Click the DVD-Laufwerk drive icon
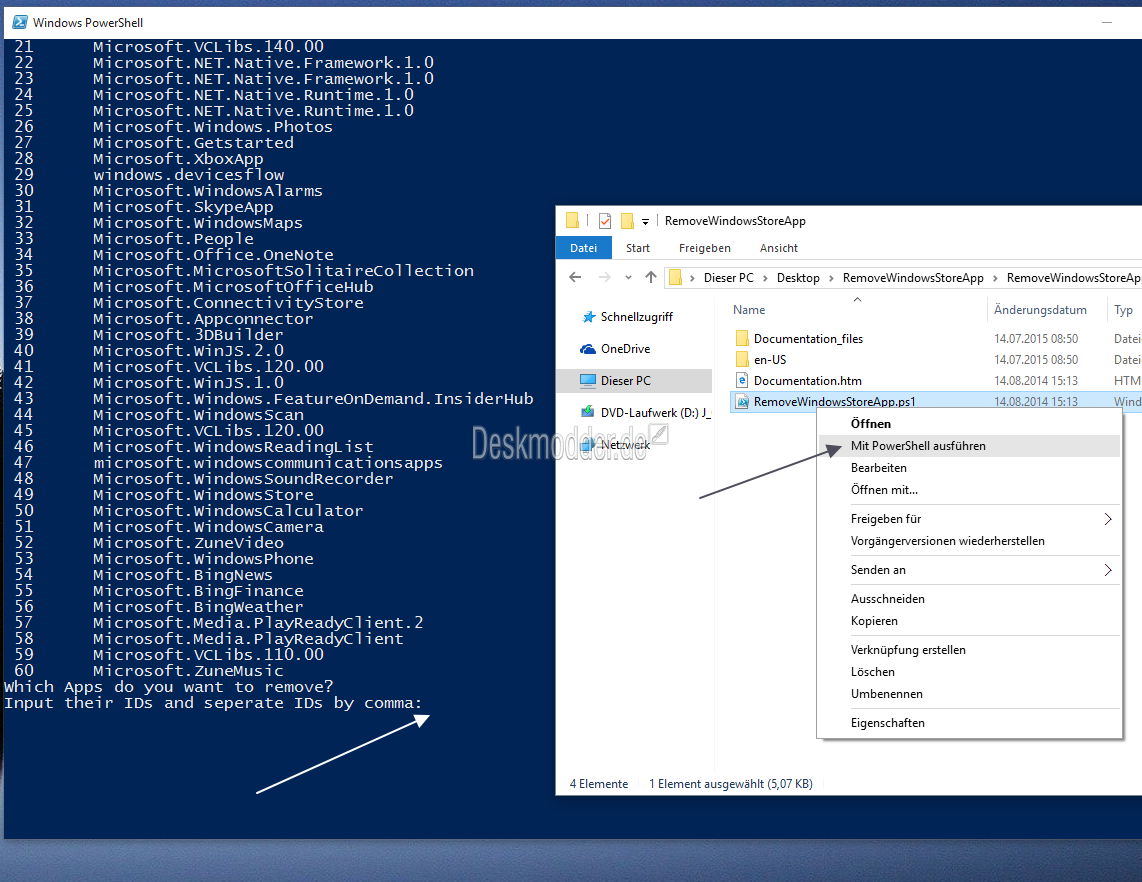 588,412
